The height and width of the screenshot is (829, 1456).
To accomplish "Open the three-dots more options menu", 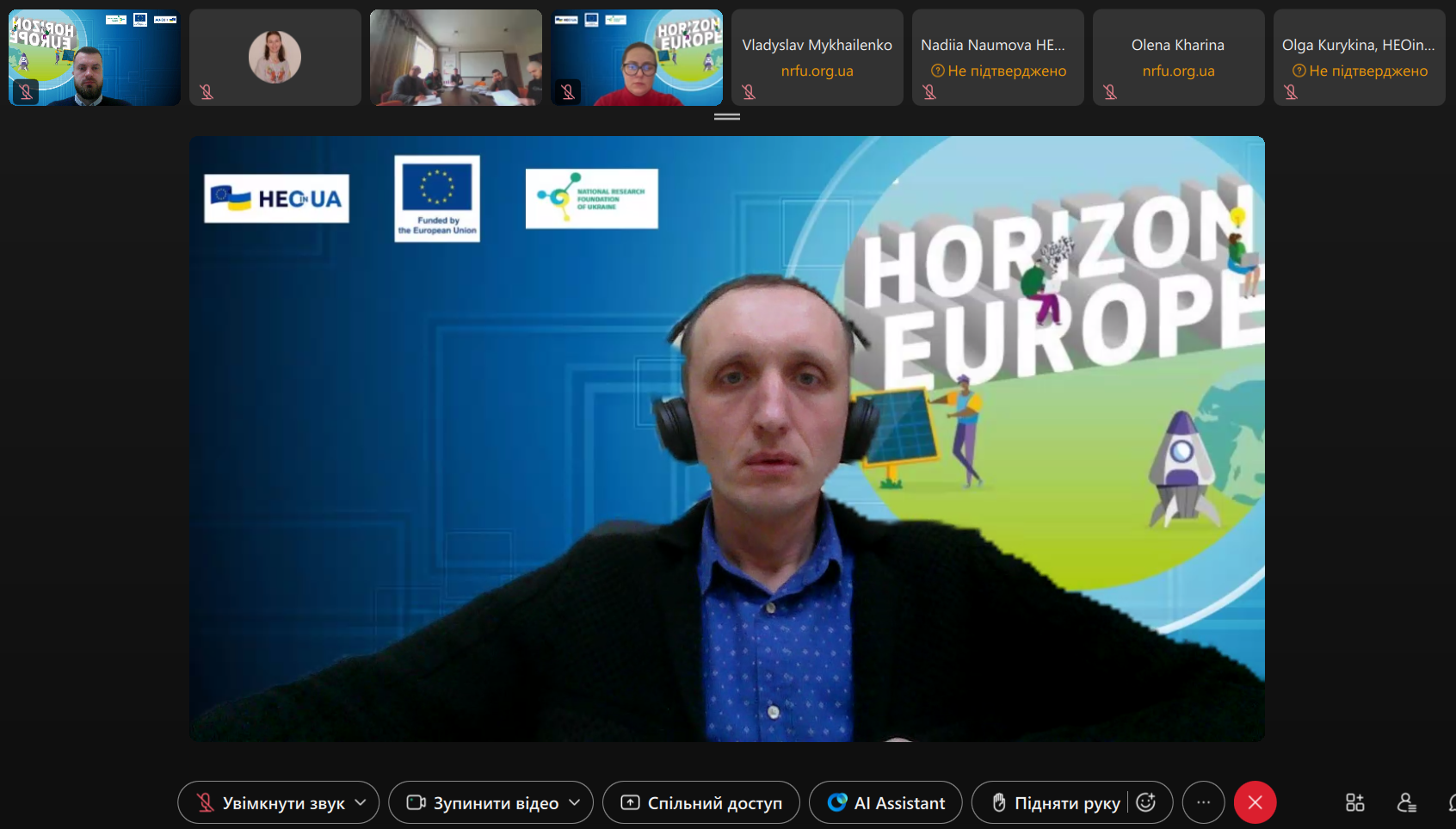I will coord(1203,802).
